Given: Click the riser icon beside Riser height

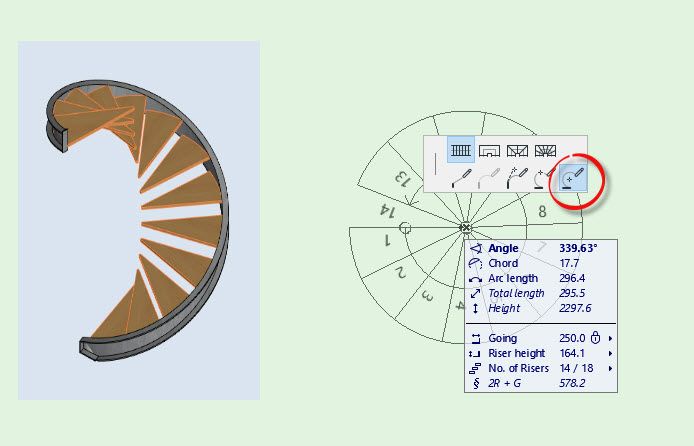Looking at the screenshot, I should coord(474,354).
